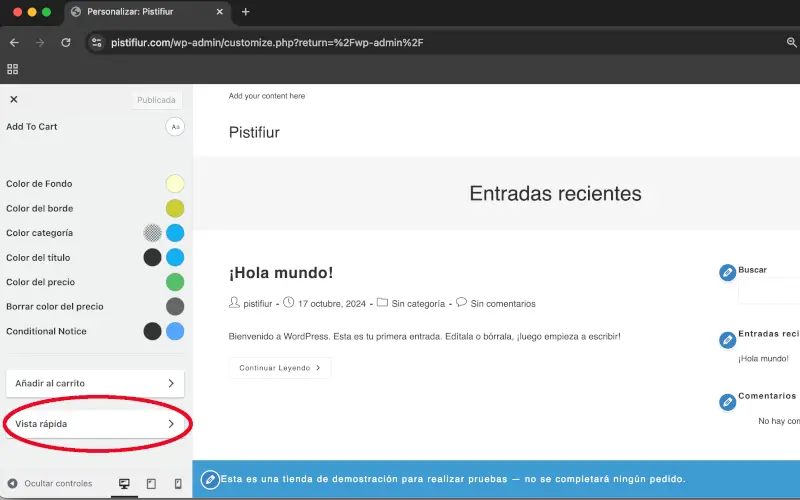Open the Sin categoría link
Image resolution: width=800 pixels, height=500 pixels.
pyautogui.click(x=418, y=304)
